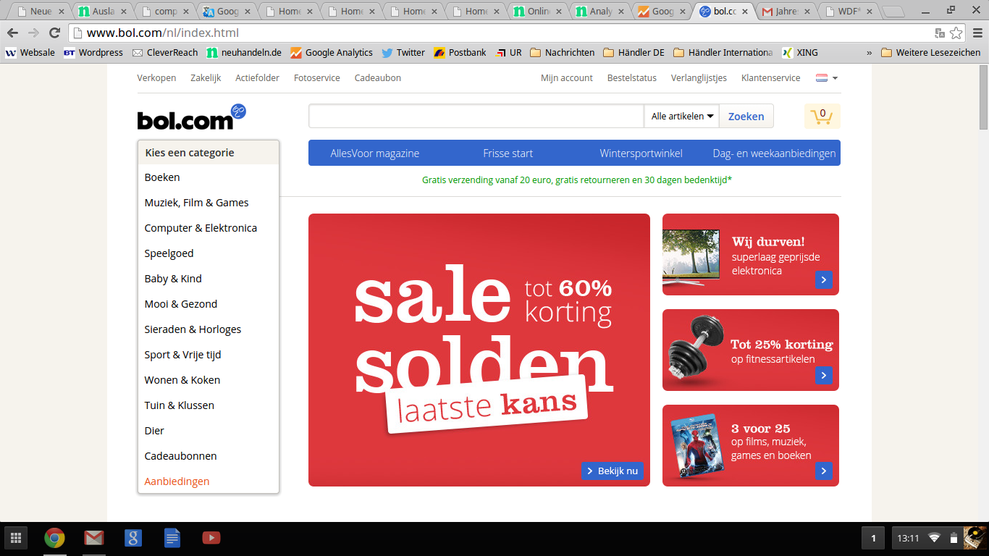Open the AllesVoor magazine tab
The width and height of the screenshot is (989, 556).
pyautogui.click(x=375, y=153)
